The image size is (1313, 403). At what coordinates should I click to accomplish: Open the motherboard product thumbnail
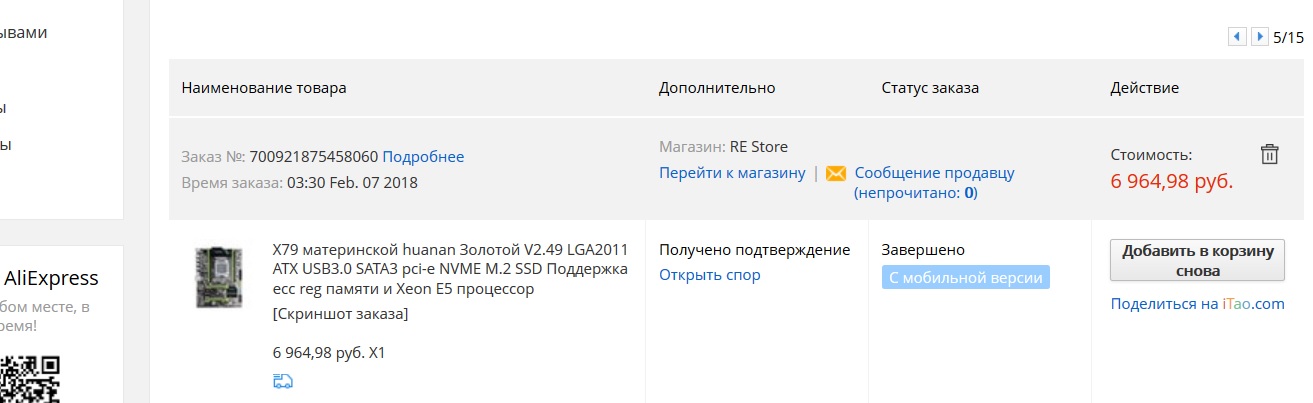pos(218,277)
